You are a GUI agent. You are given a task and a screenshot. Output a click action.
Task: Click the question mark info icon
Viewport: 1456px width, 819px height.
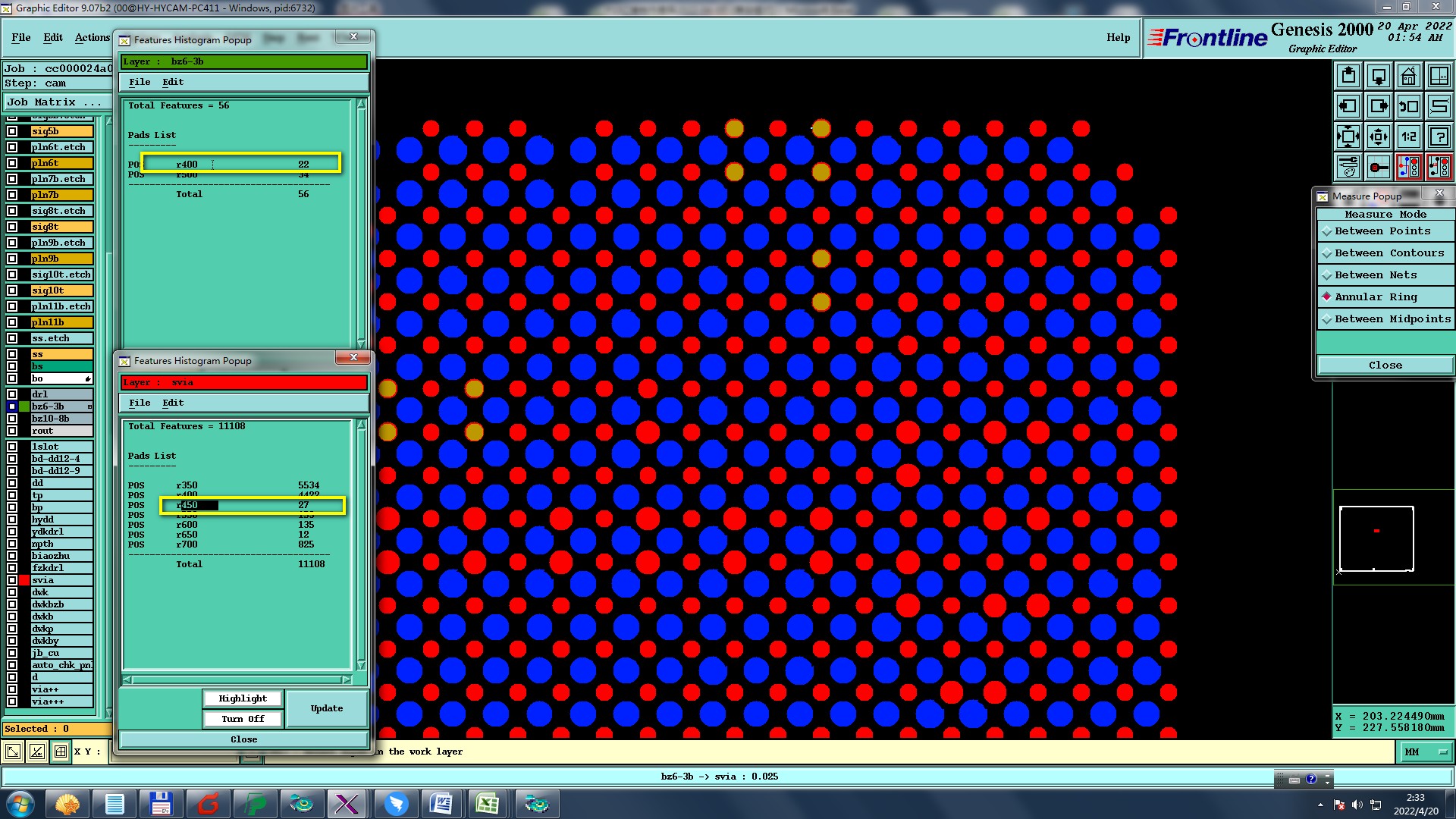pyautogui.click(x=1439, y=136)
